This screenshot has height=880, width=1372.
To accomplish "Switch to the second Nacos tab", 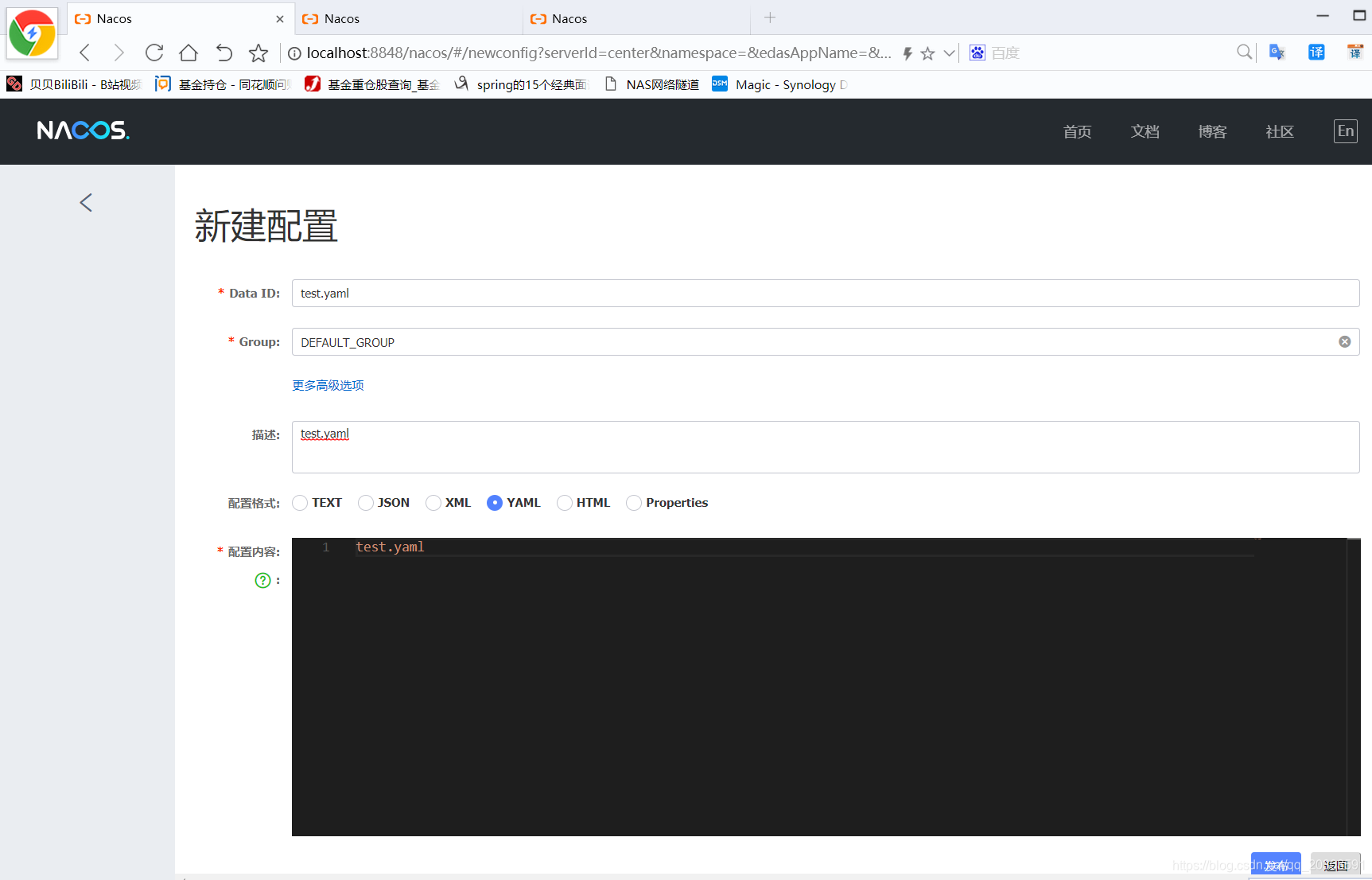I will [x=409, y=18].
